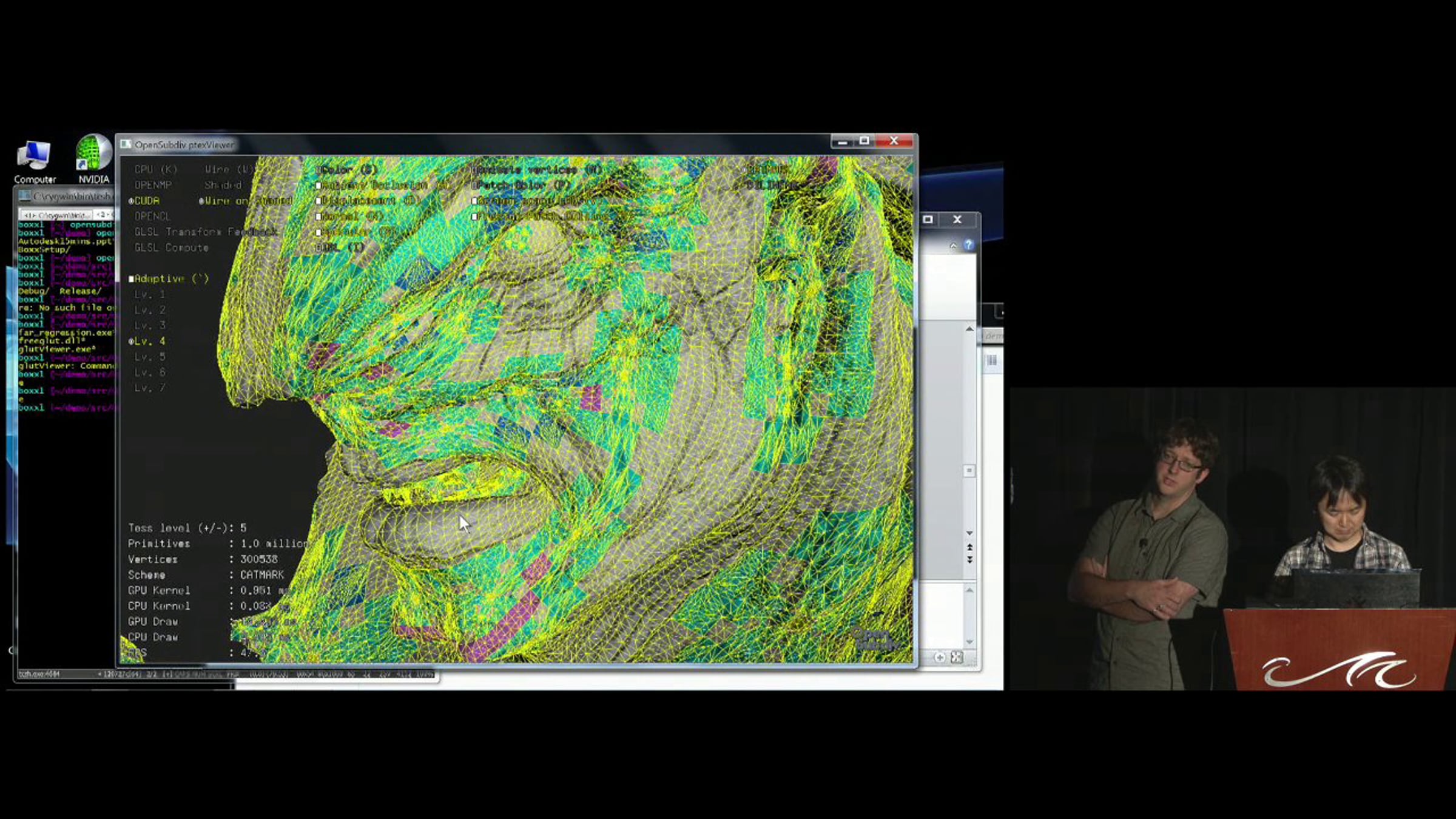Click the cygwin tcsh window title icon
The image size is (1456, 819).
(x=25, y=196)
